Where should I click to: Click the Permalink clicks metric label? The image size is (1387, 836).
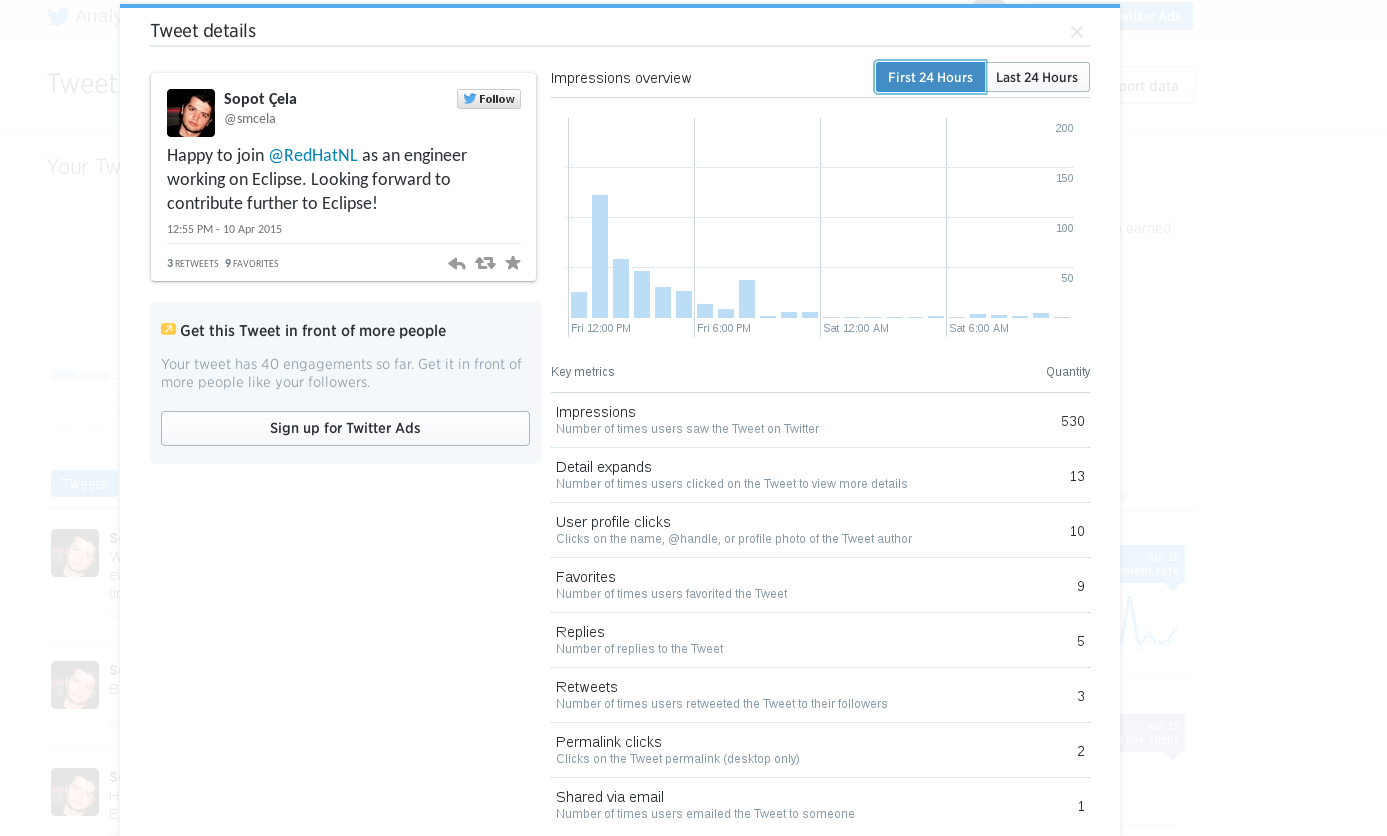coord(609,742)
